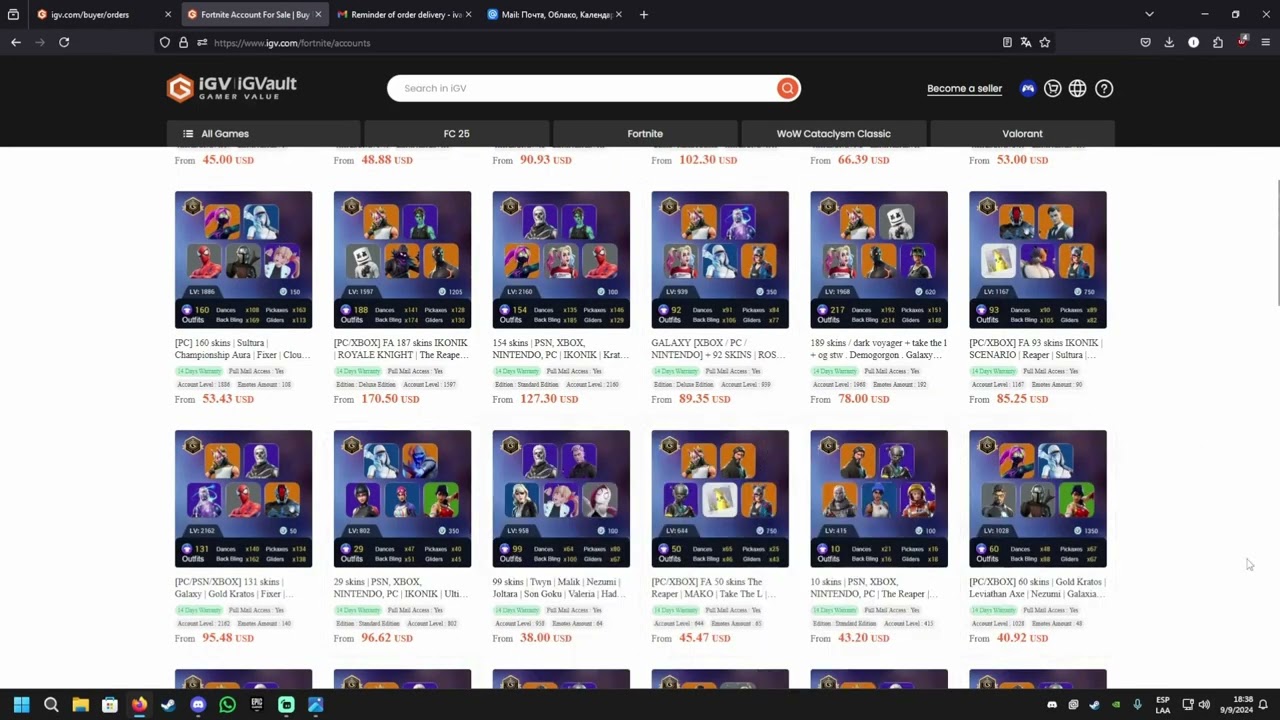Image resolution: width=1280 pixels, height=720 pixels.
Task: Click the 40.92 USD price
Action: [1022, 638]
